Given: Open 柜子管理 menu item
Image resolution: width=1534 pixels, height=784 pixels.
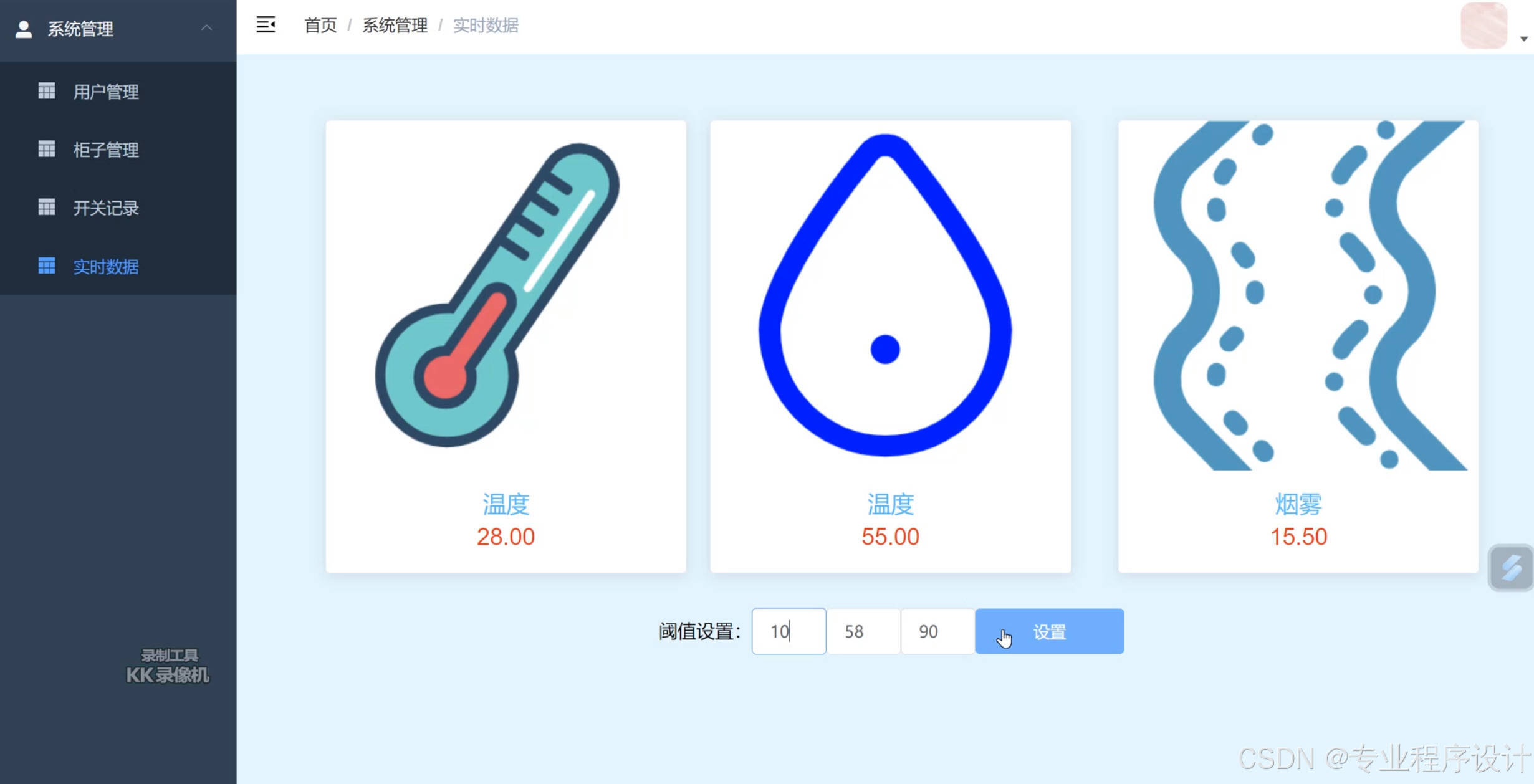Looking at the screenshot, I should click(x=105, y=150).
